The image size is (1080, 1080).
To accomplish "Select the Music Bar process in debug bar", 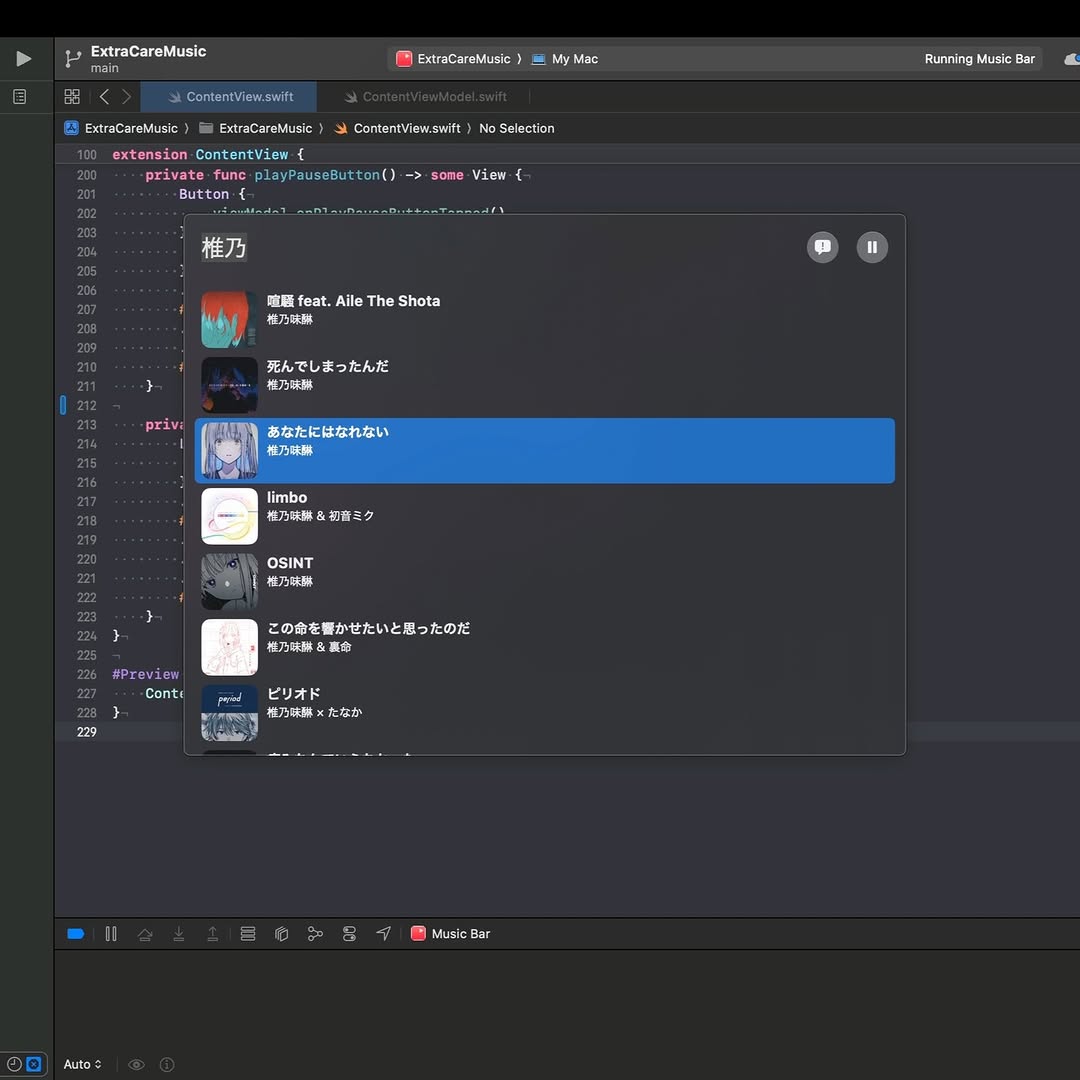I will pyautogui.click(x=450, y=934).
